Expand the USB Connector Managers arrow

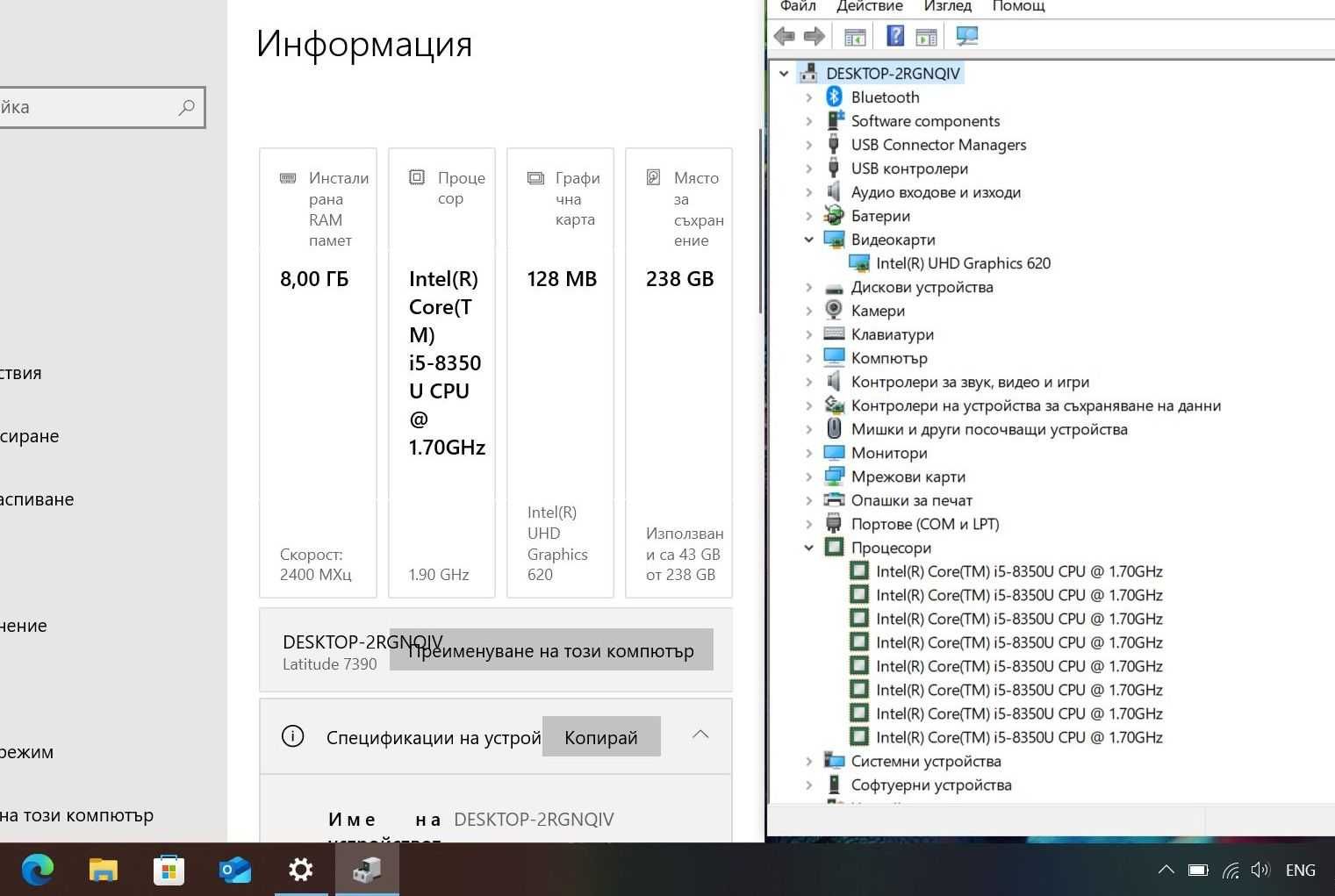pos(809,145)
